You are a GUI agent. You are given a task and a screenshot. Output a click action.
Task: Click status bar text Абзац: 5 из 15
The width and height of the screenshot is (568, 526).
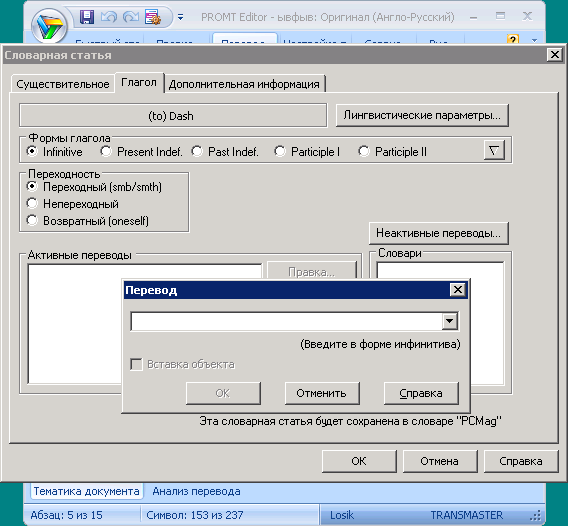pos(66,515)
